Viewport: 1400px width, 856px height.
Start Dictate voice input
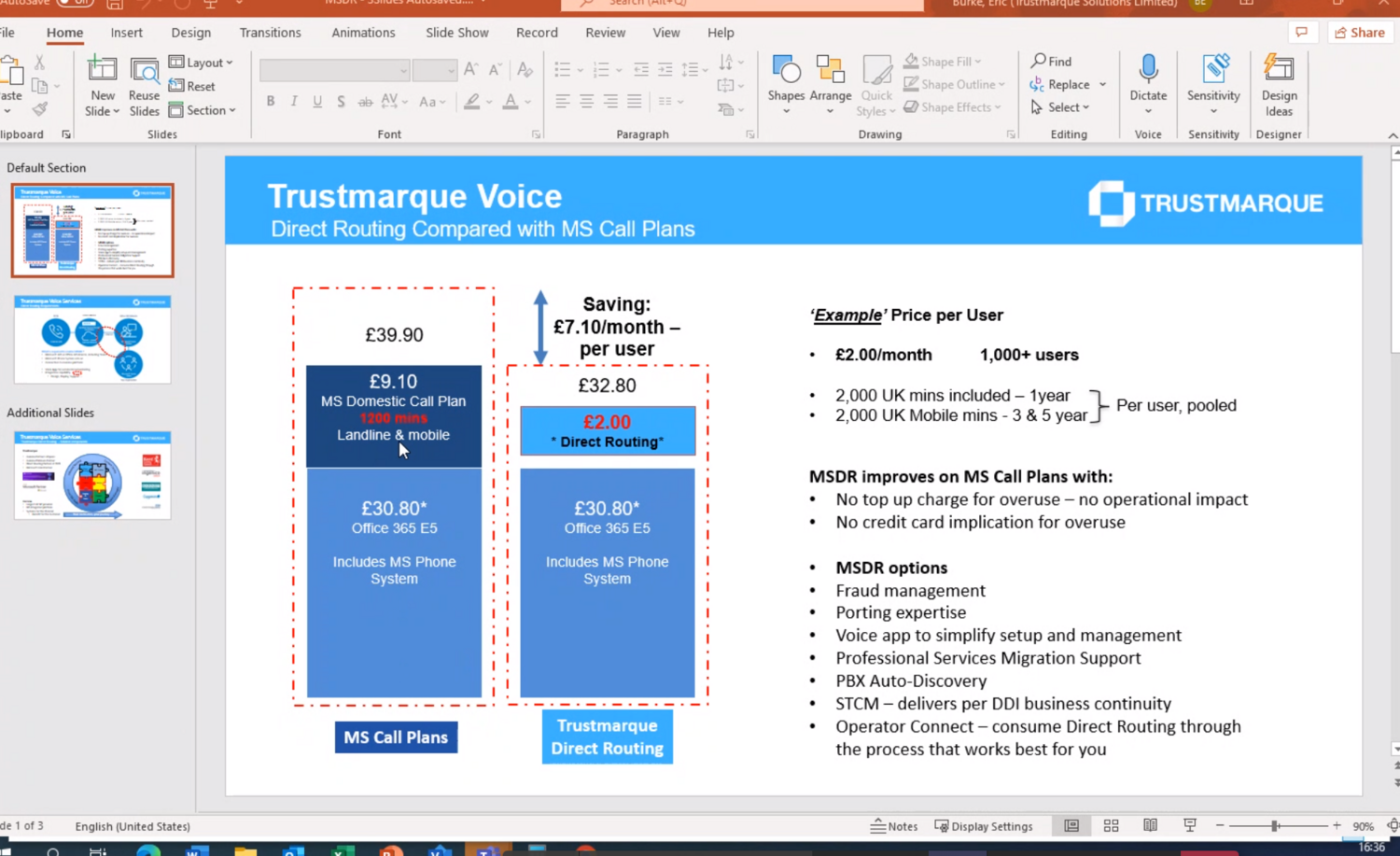click(x=1148, y=84)
